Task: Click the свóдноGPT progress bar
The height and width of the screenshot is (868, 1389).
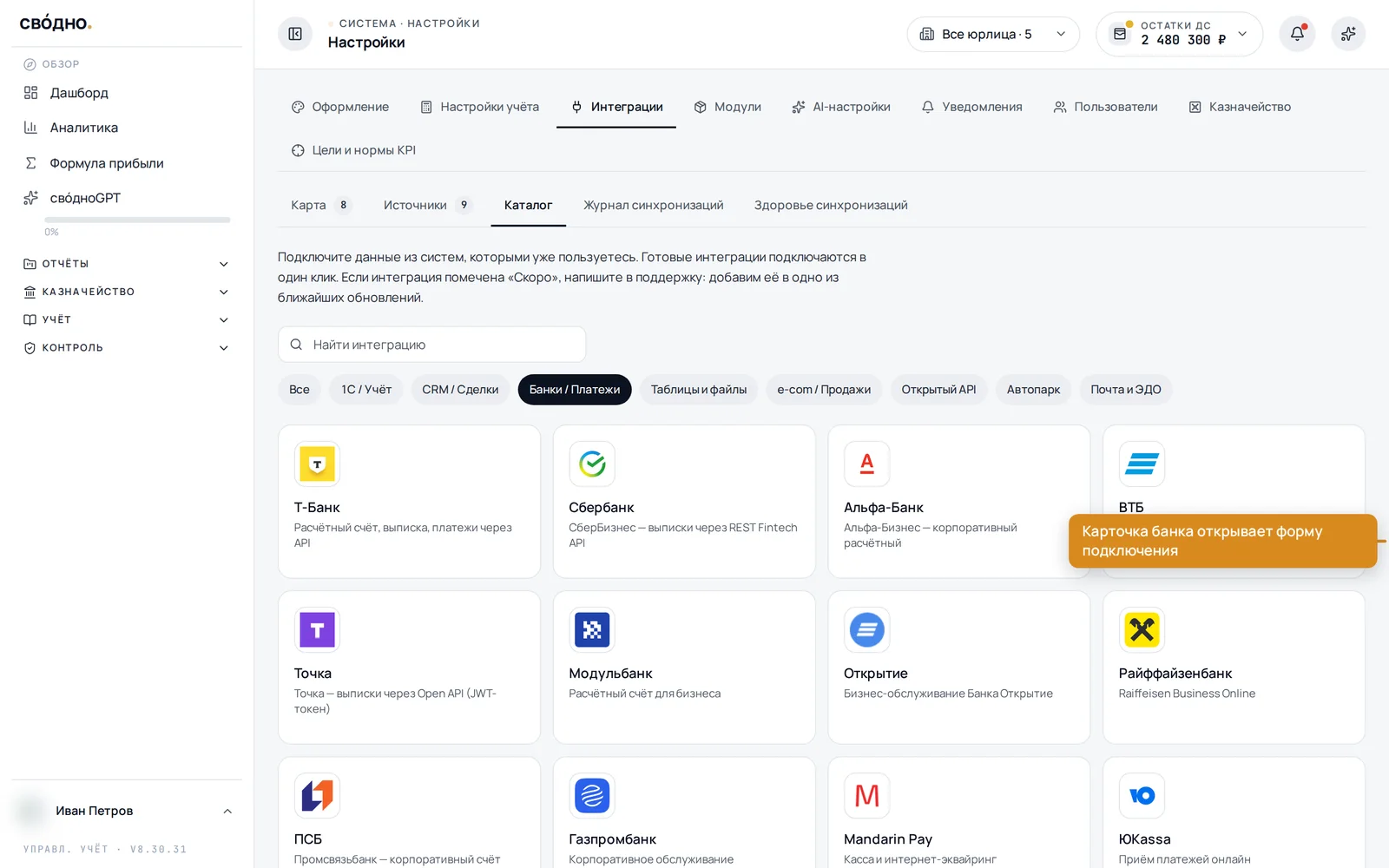Action: point(137,220)
